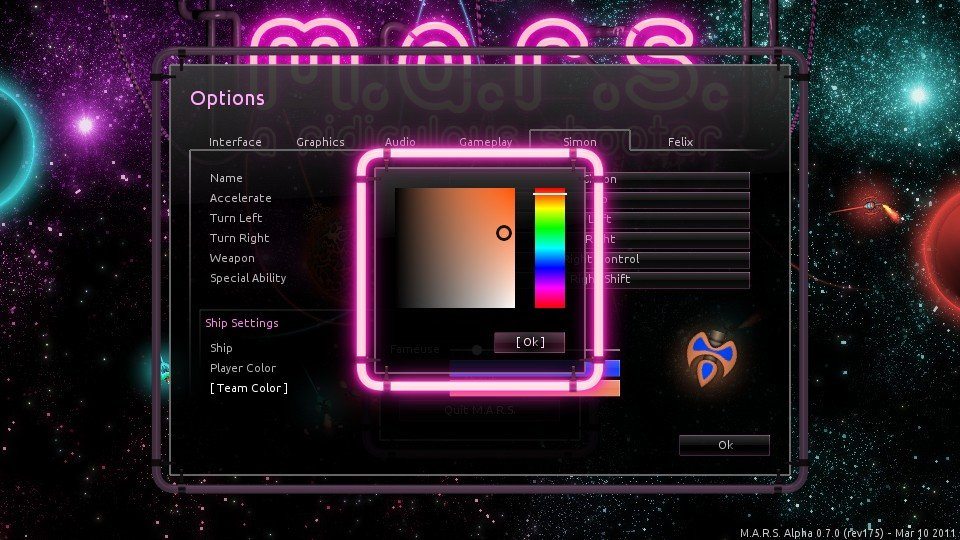The image size is (960, 540).
Task: Click the Options dialog title
Action: 227,98
